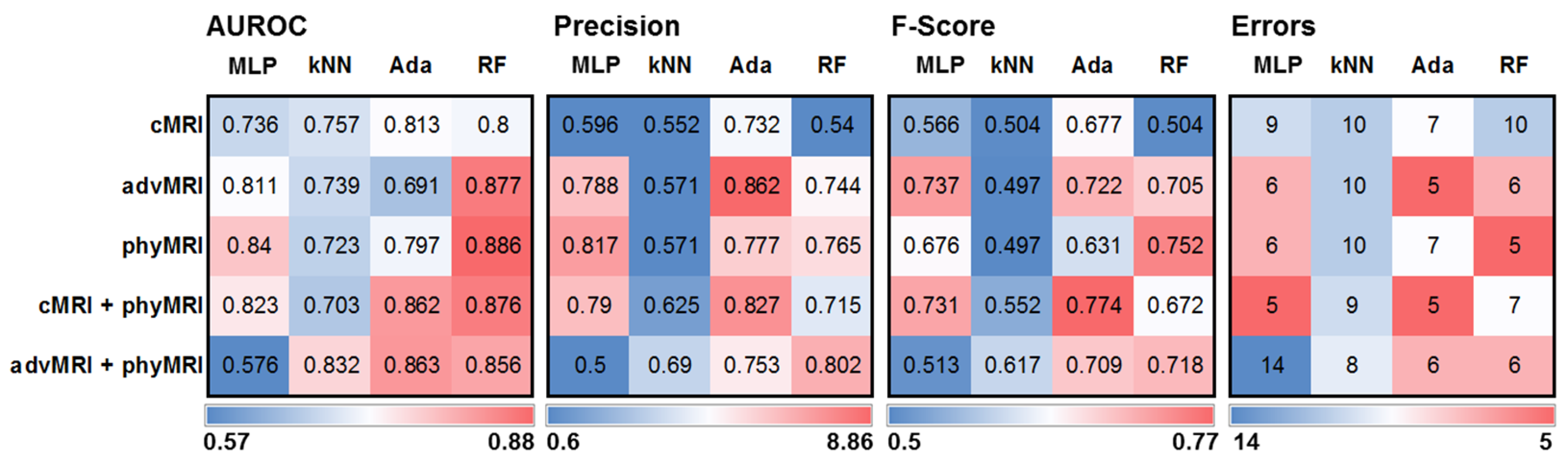Click the RF column header under Errors

1513,65
